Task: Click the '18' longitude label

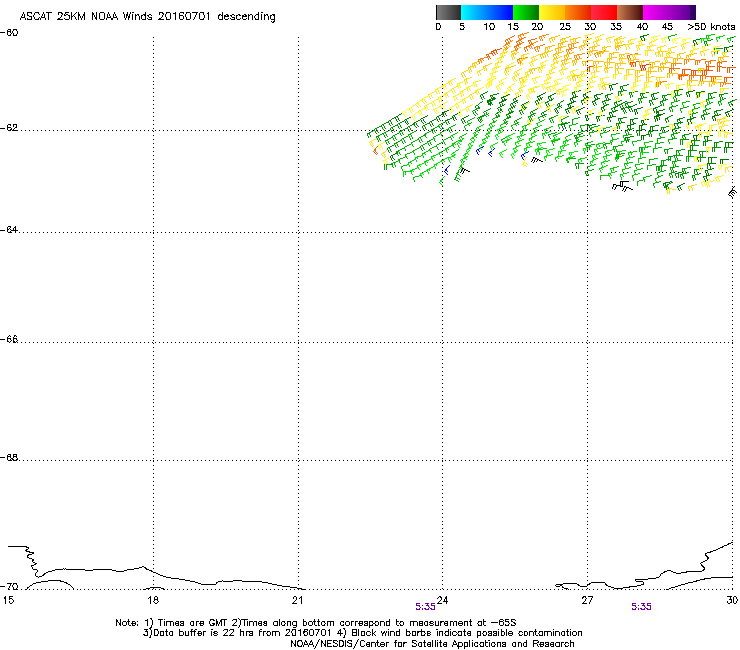Action: point(152,600)
